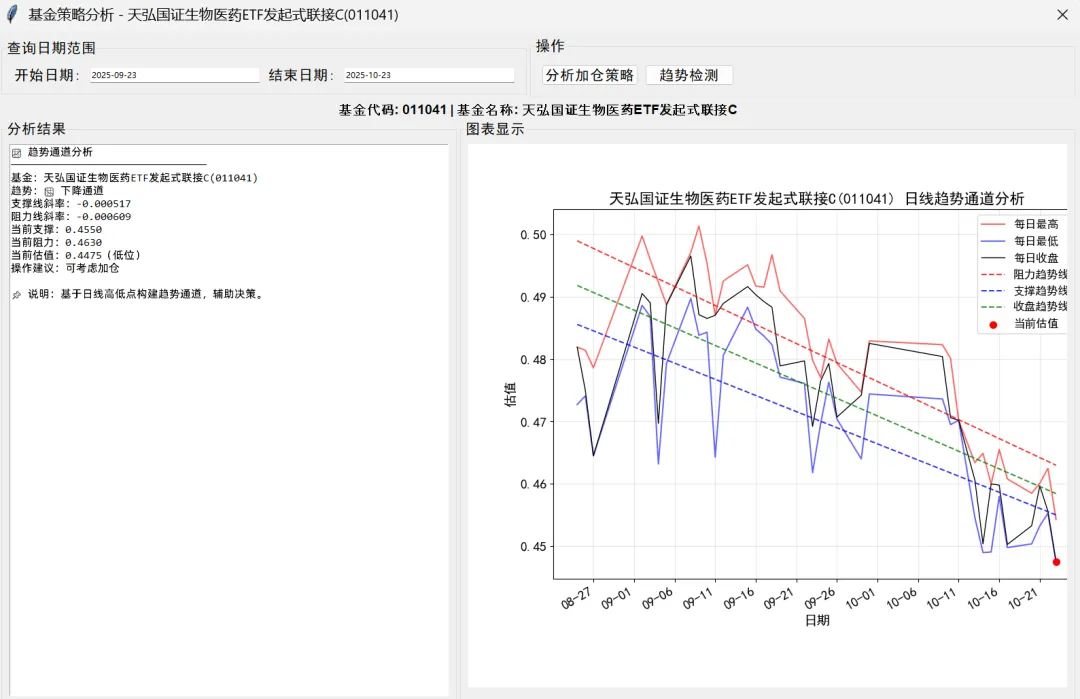The height and width of the screenshot is (699, 1080).
Task: Click the icon before 下降通道
Action: click(x=50, y=191)
